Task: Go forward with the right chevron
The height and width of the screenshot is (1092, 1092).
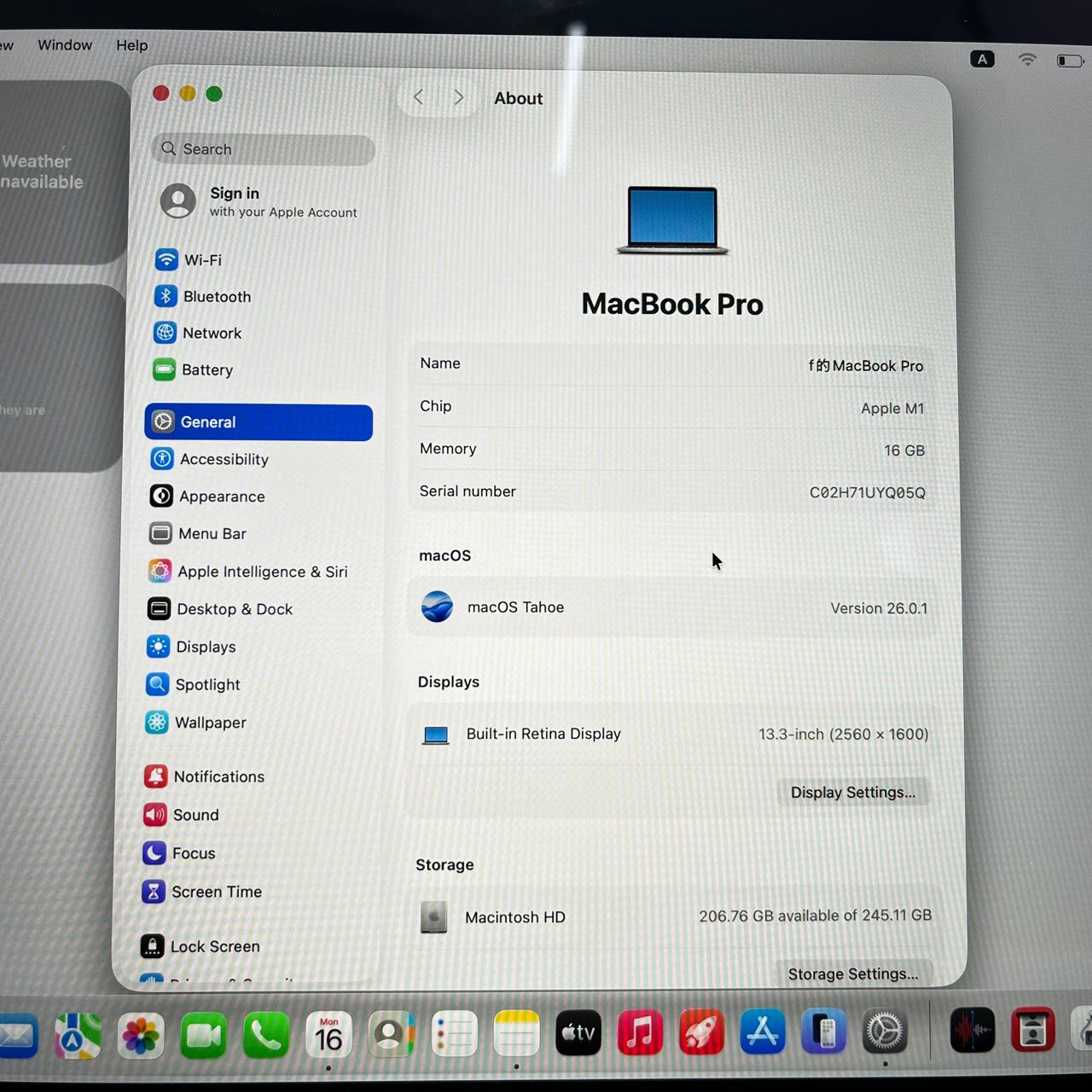Action: click(458, 97)
